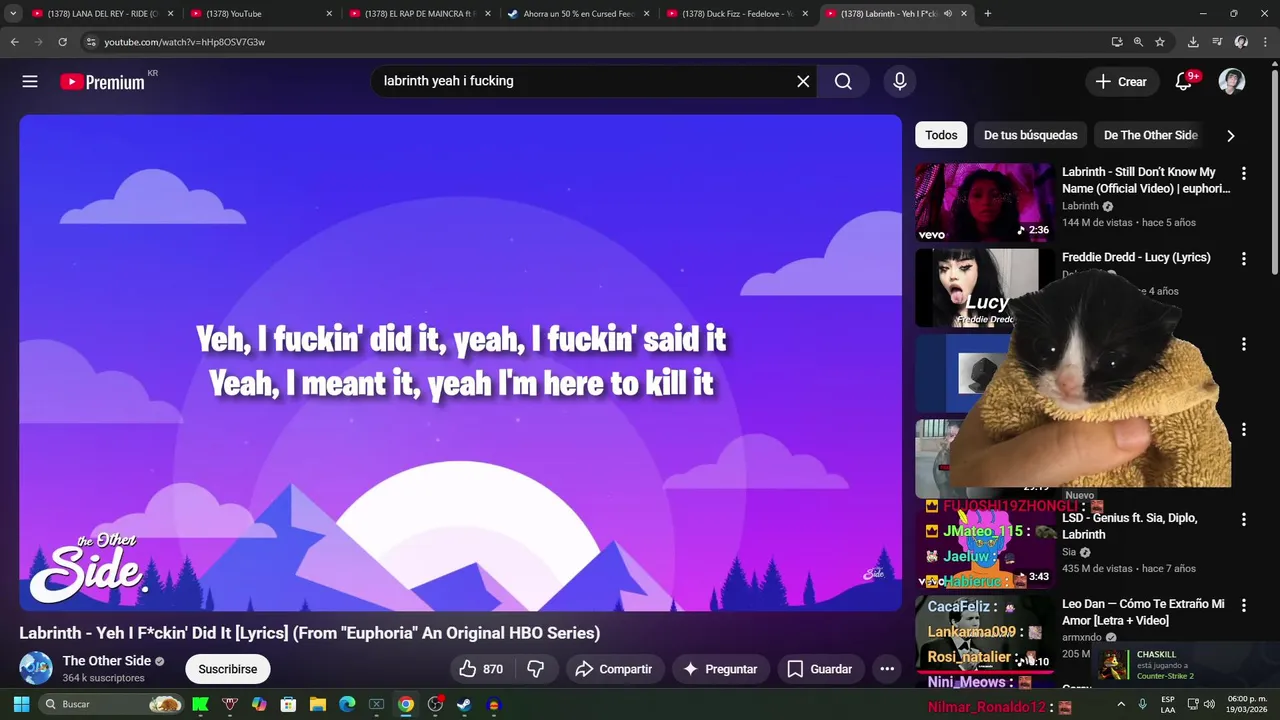Screen dimensions: 1280x720
Task: Open Steam from the taskbar
Action: pyautogui.click(x=464, y=704)
